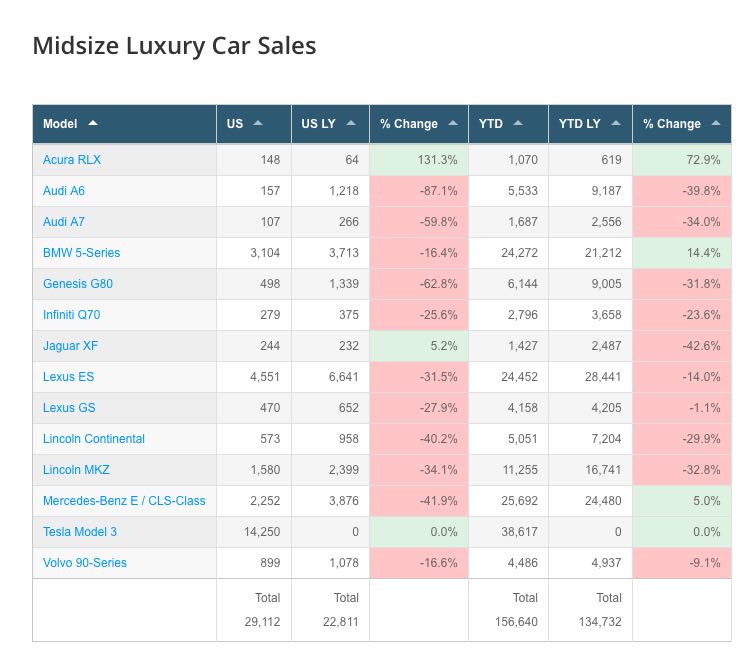Select Lincoln Continental US LY value 958
The image size is (746, 663).
tap(330, 439)
